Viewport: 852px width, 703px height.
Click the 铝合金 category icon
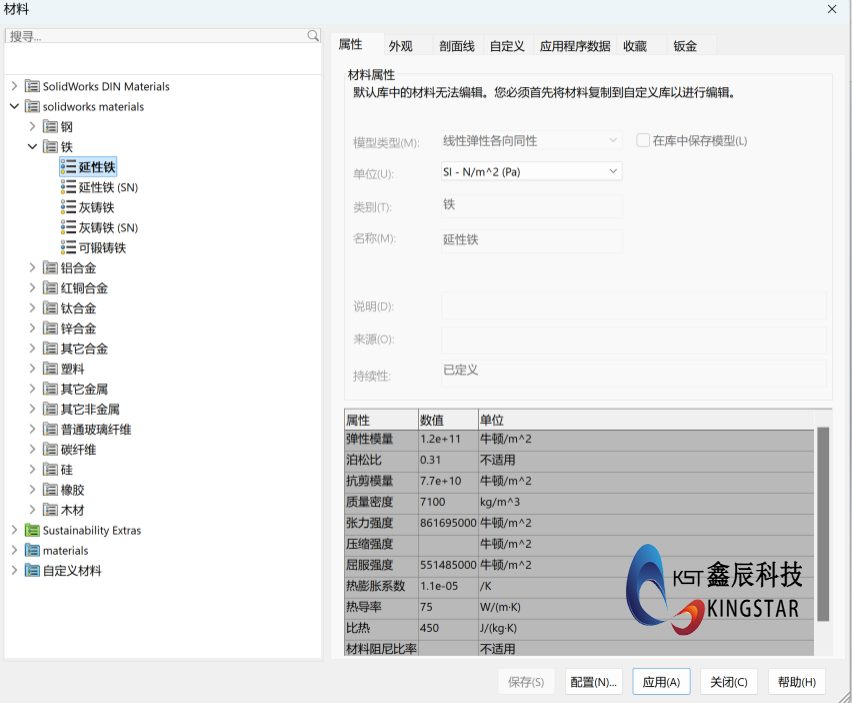(51, 267)
